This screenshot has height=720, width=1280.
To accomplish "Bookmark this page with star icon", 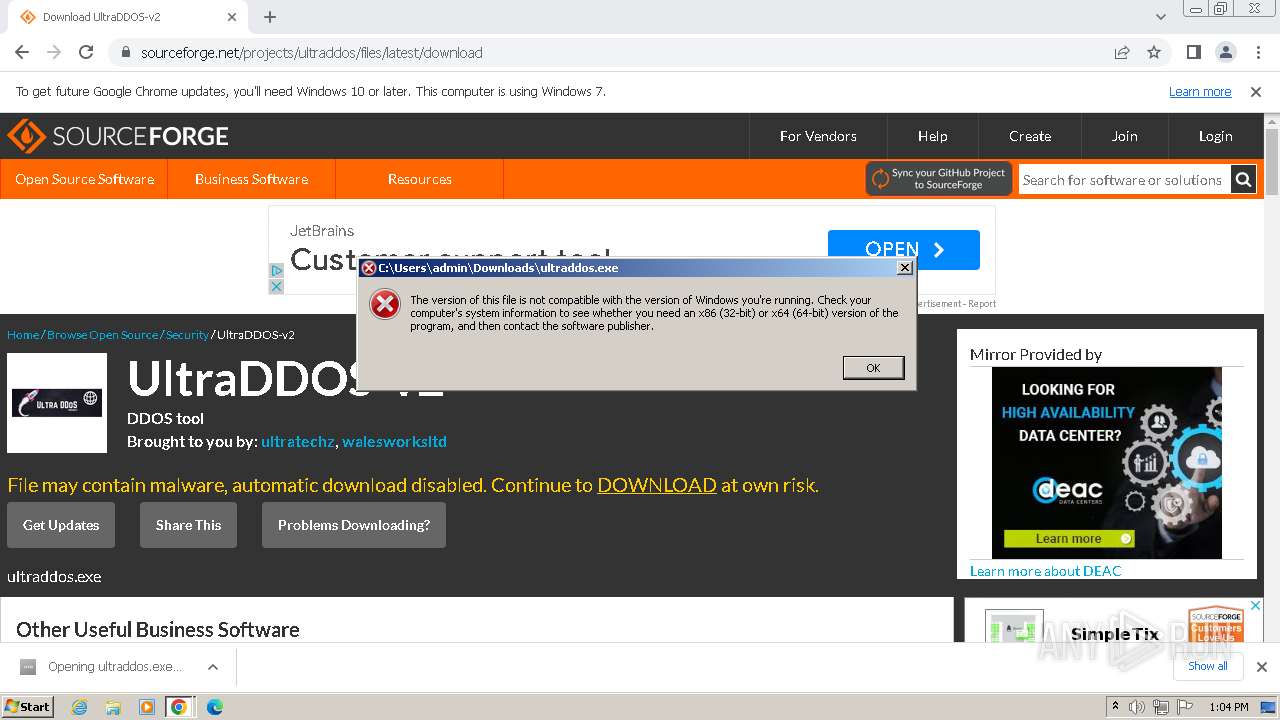I will coord(1154,52).
